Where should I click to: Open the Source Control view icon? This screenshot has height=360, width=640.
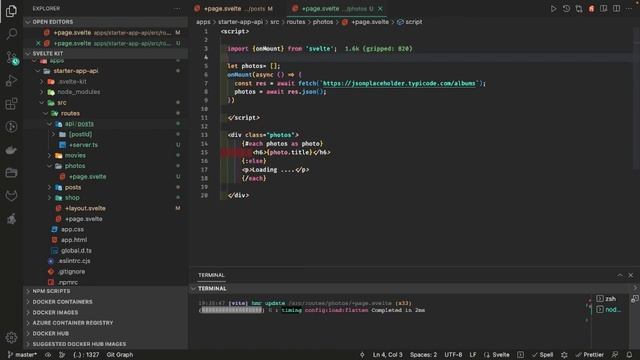pyautogui.click(x=11, y=57)
